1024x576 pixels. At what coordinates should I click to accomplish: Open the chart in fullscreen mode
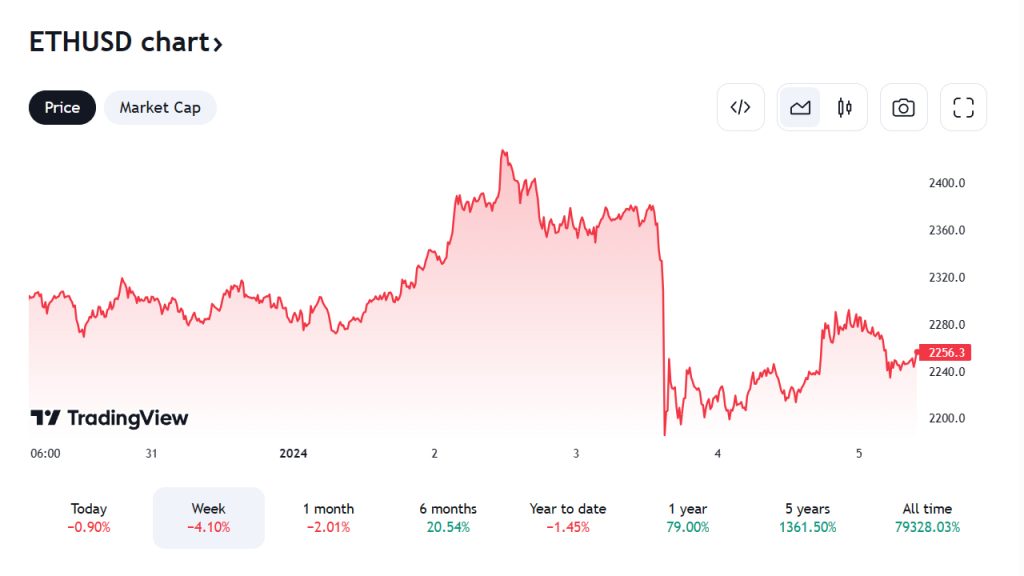click(x=963, y=108)
